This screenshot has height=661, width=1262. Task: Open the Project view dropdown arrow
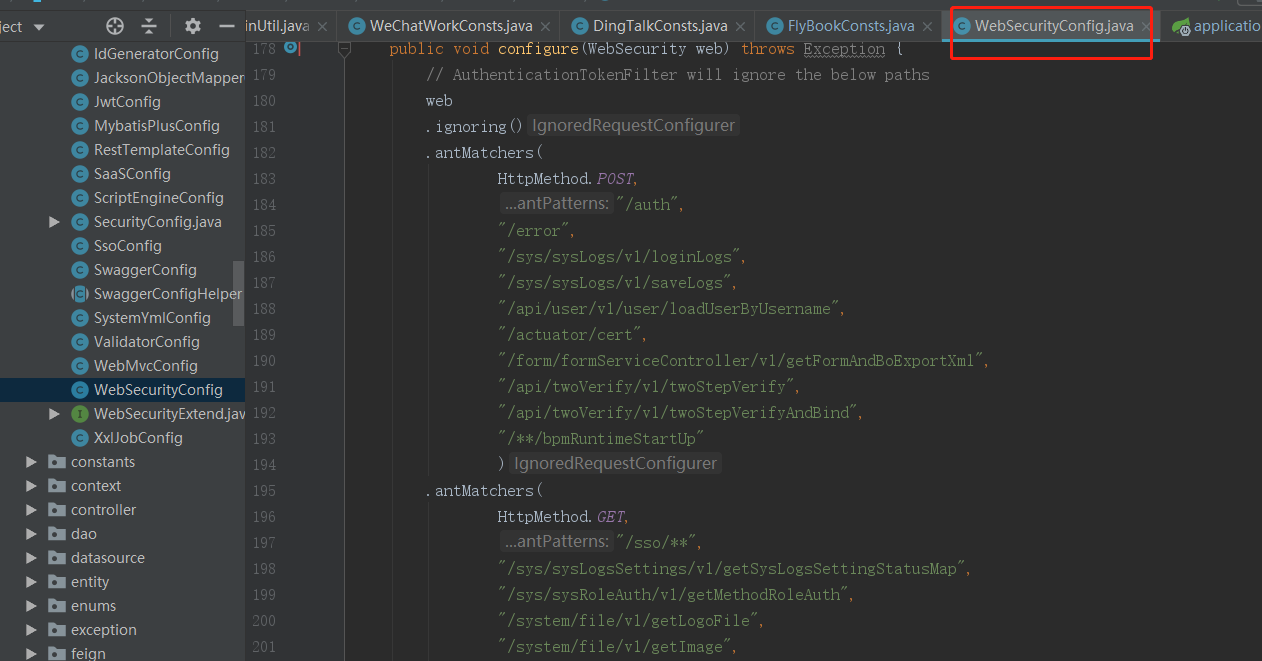39,27
